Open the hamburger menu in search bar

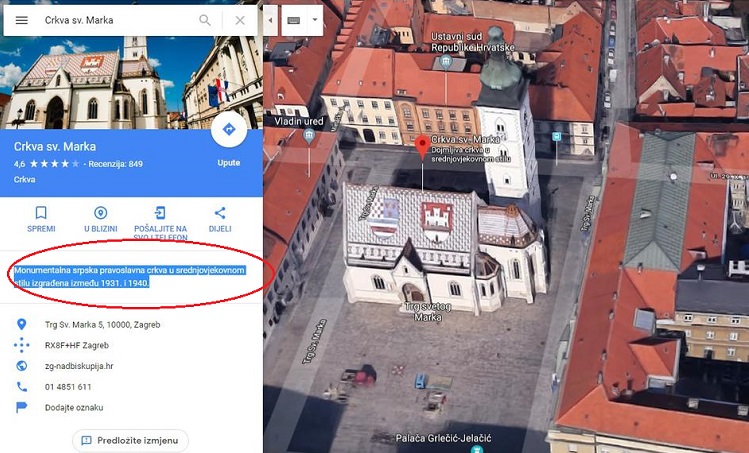(22, 20)
